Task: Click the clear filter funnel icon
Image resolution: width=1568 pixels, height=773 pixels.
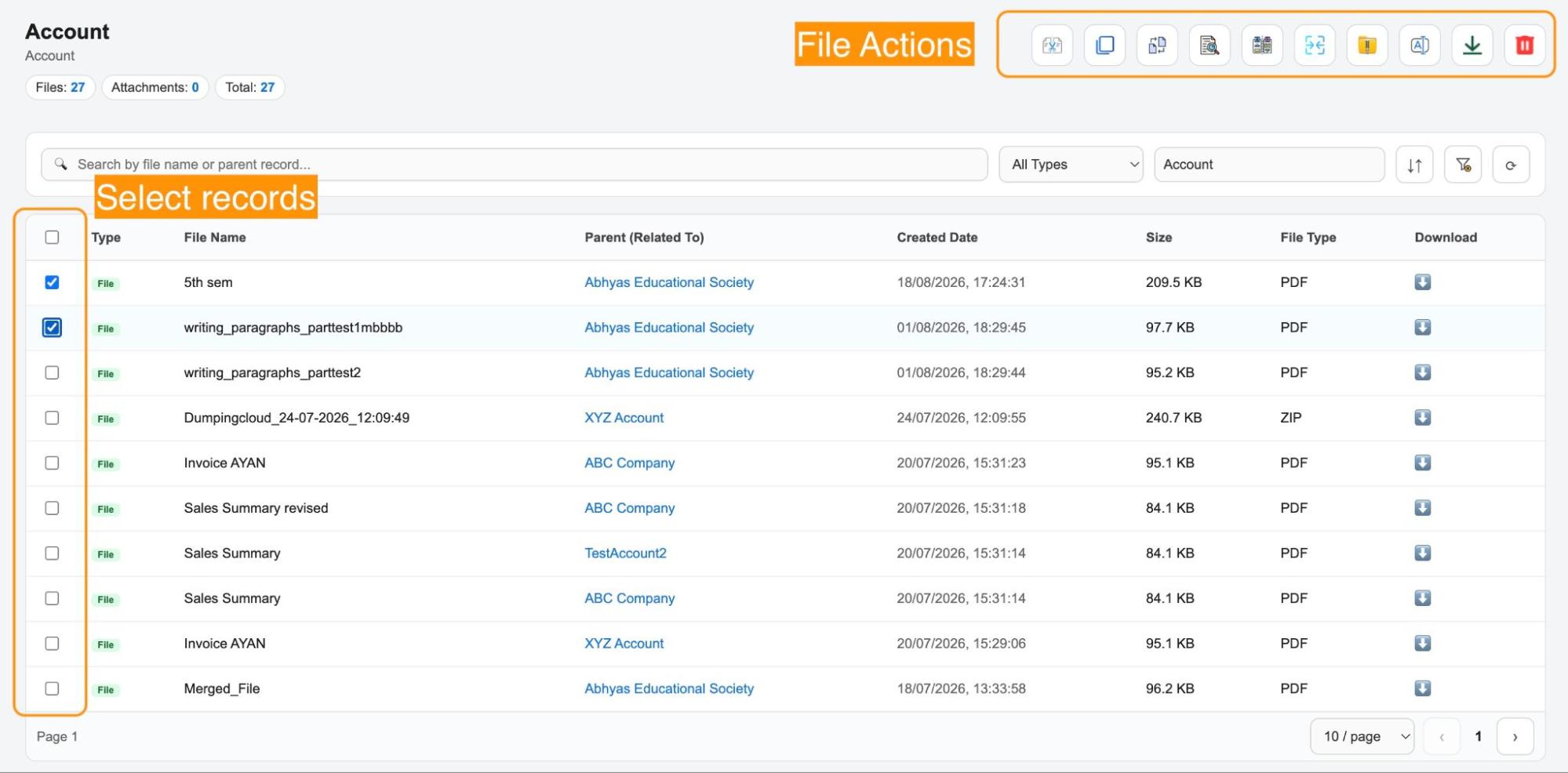Action: (1463, 165)
